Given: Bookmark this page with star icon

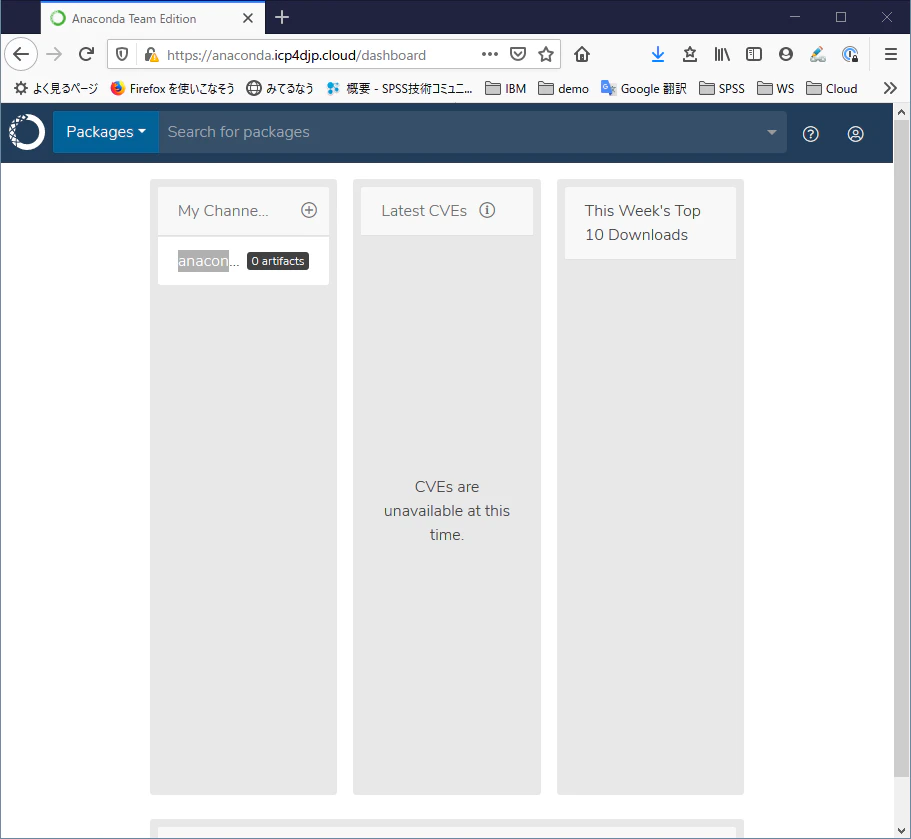Looking at the screenshot, I should [546, 54].
